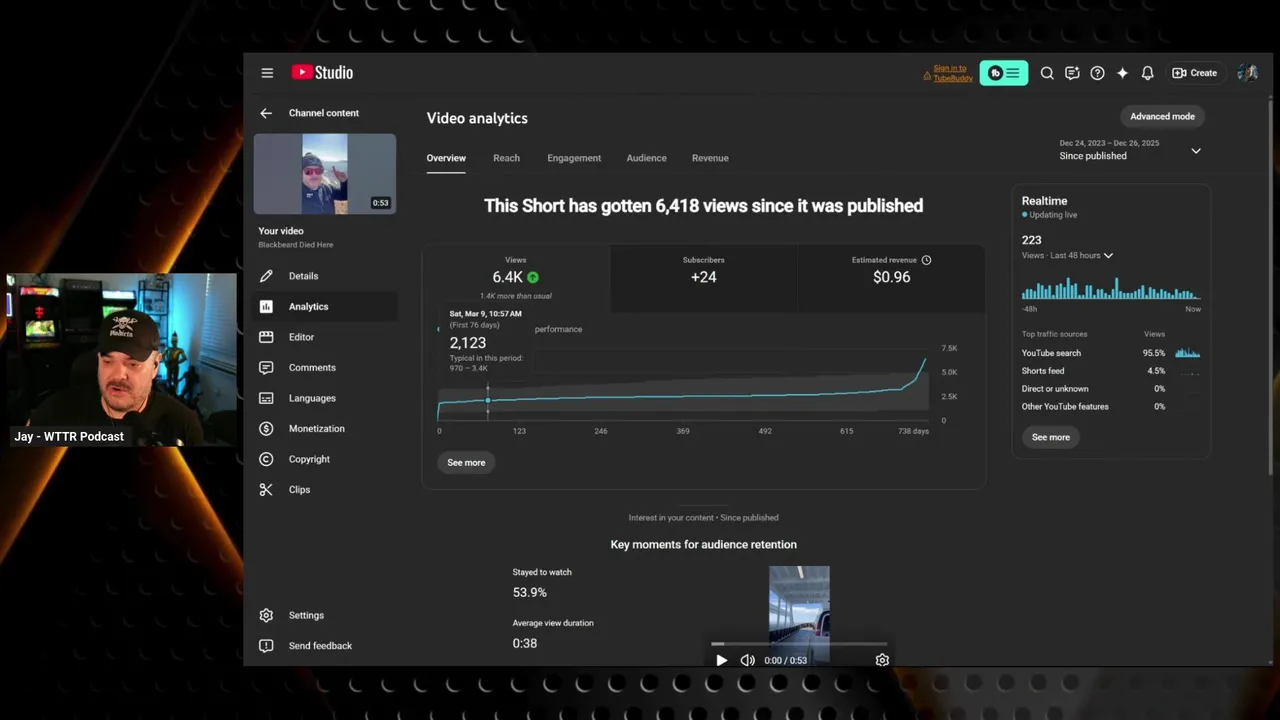Click the Realtime 48-hour bar chart
1280x720 pixels.
[1110, 289]
